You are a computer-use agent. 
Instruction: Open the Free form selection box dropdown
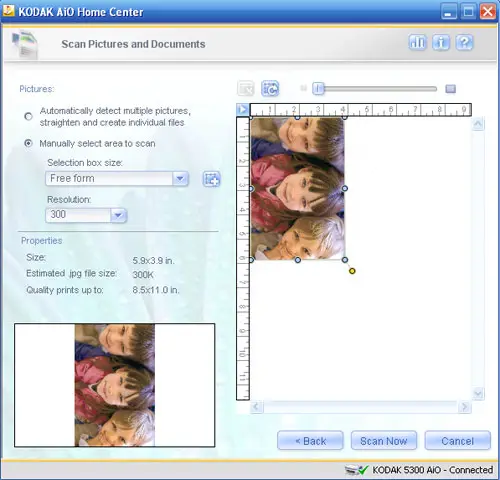click(117, 179)
